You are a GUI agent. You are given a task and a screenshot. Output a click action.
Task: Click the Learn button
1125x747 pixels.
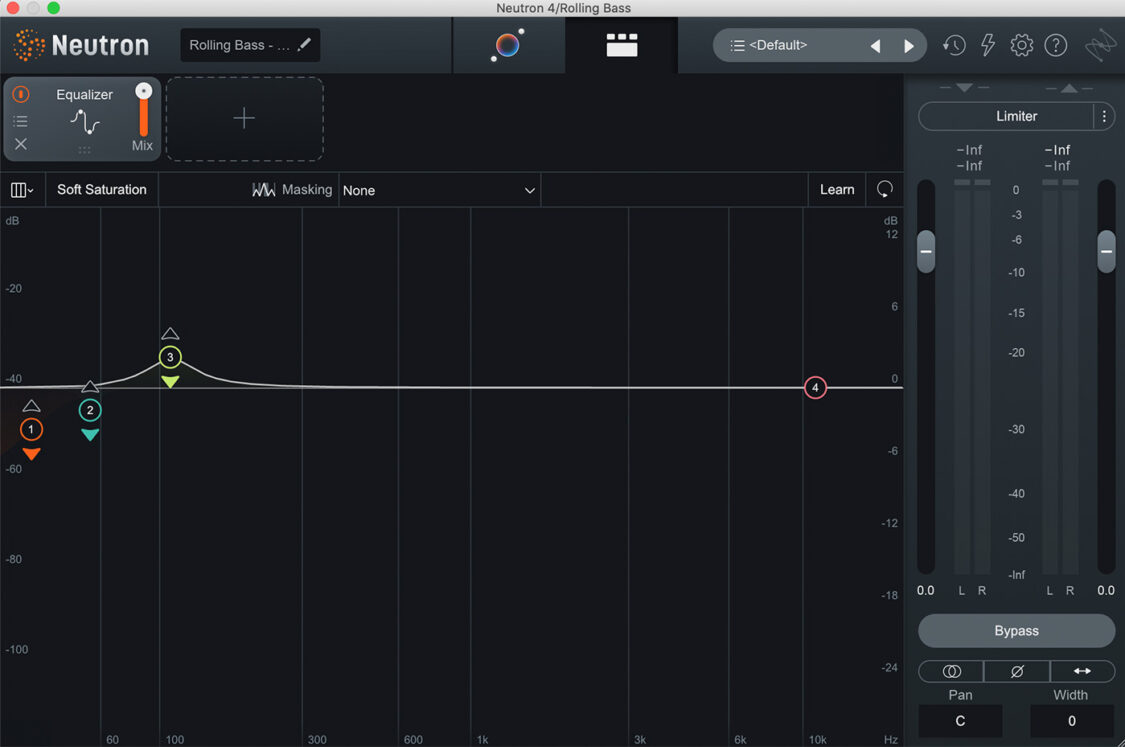tap(837, 189)
